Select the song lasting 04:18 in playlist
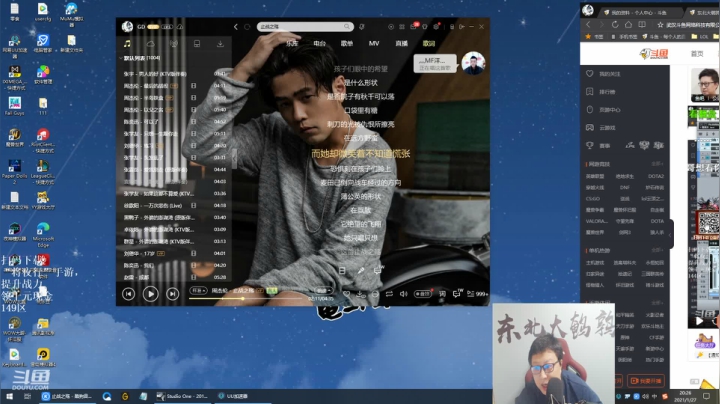The image size is (720, 404). click(x=174, y=206)
